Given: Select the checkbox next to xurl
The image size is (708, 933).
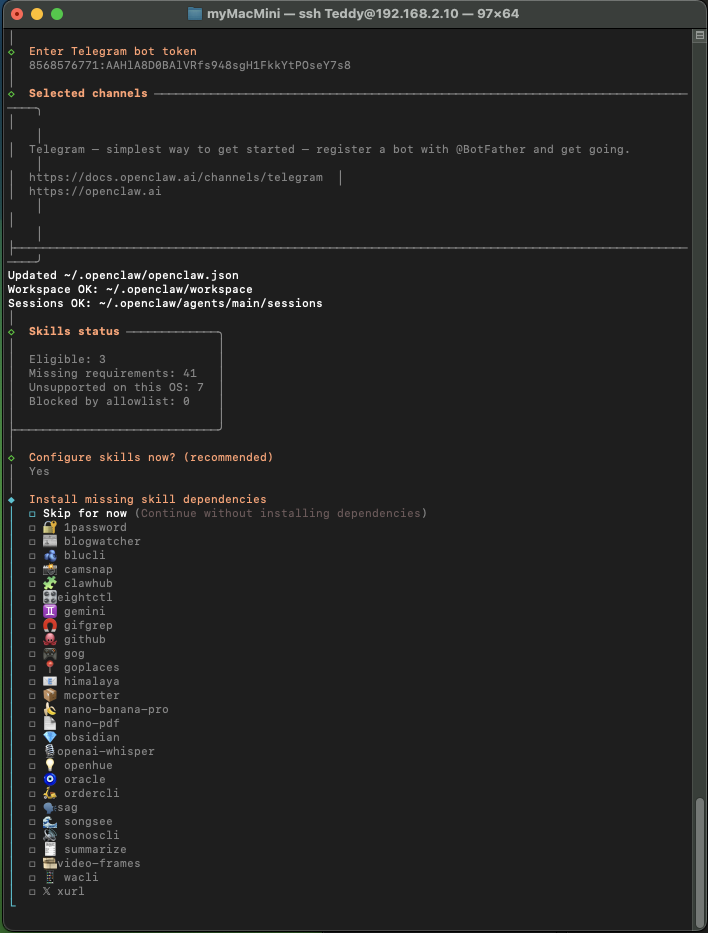Looking at the screenshot, I should click(x=32, y=891).
